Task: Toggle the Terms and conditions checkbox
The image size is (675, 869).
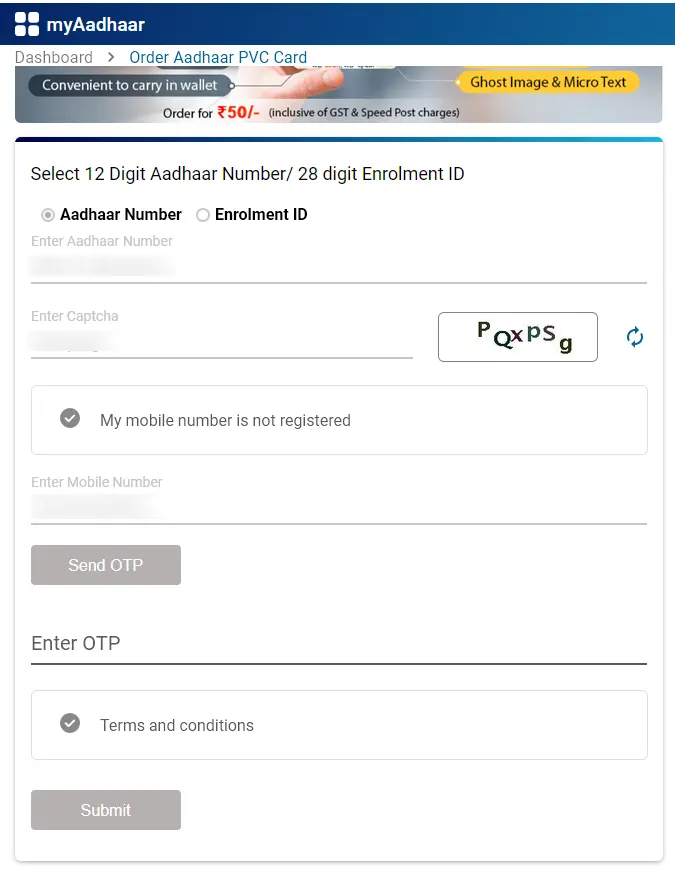Action: coord(70,723)
